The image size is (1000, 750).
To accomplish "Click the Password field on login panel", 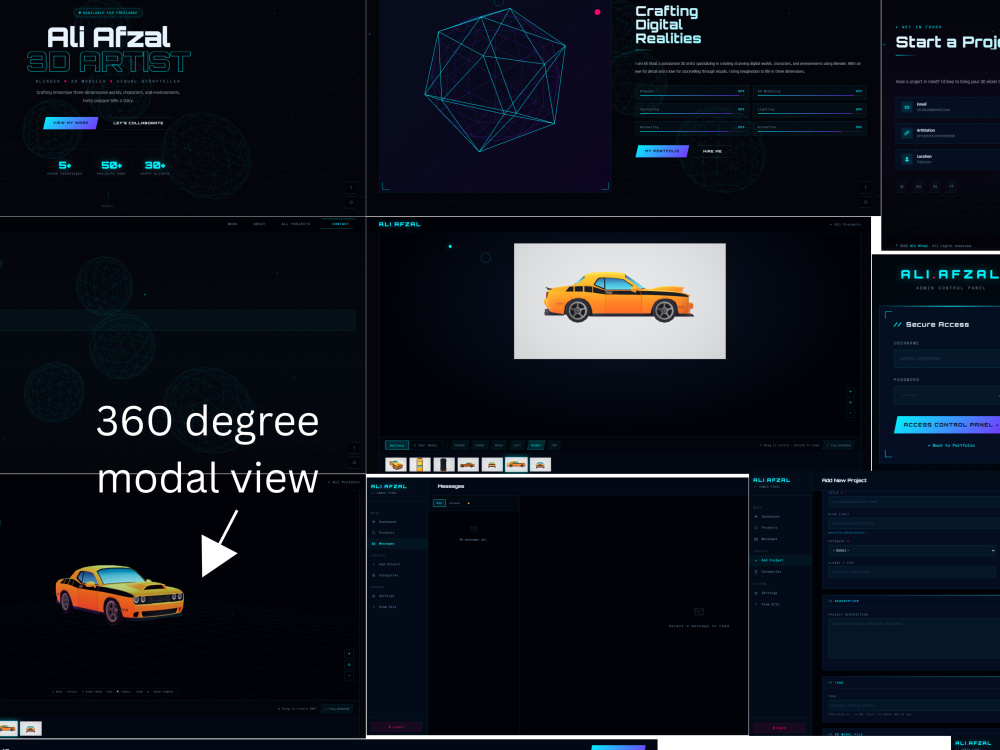I will tap(947, 395).
